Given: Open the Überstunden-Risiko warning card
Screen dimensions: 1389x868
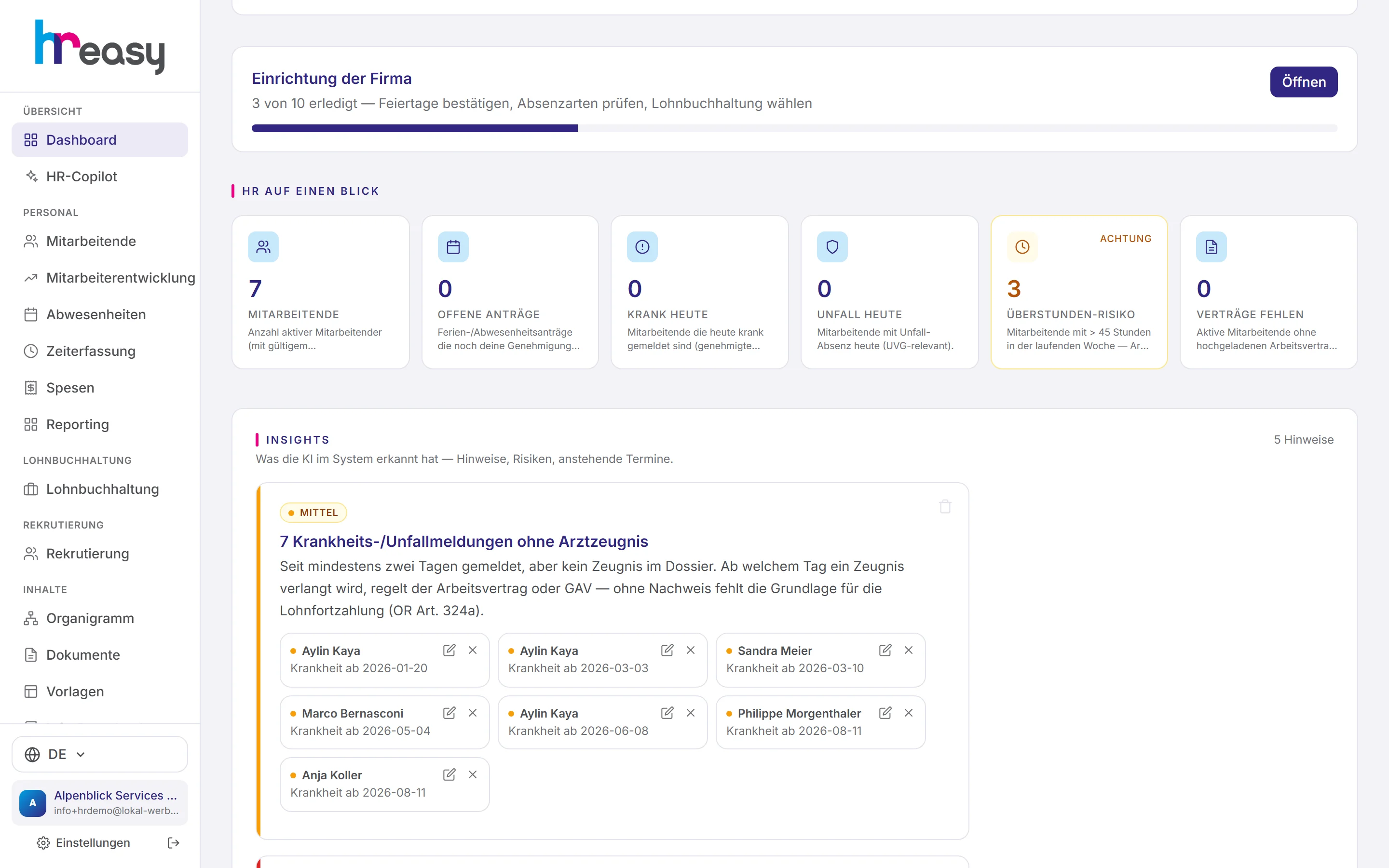Looking at the screenshot, I should 1079,292.
